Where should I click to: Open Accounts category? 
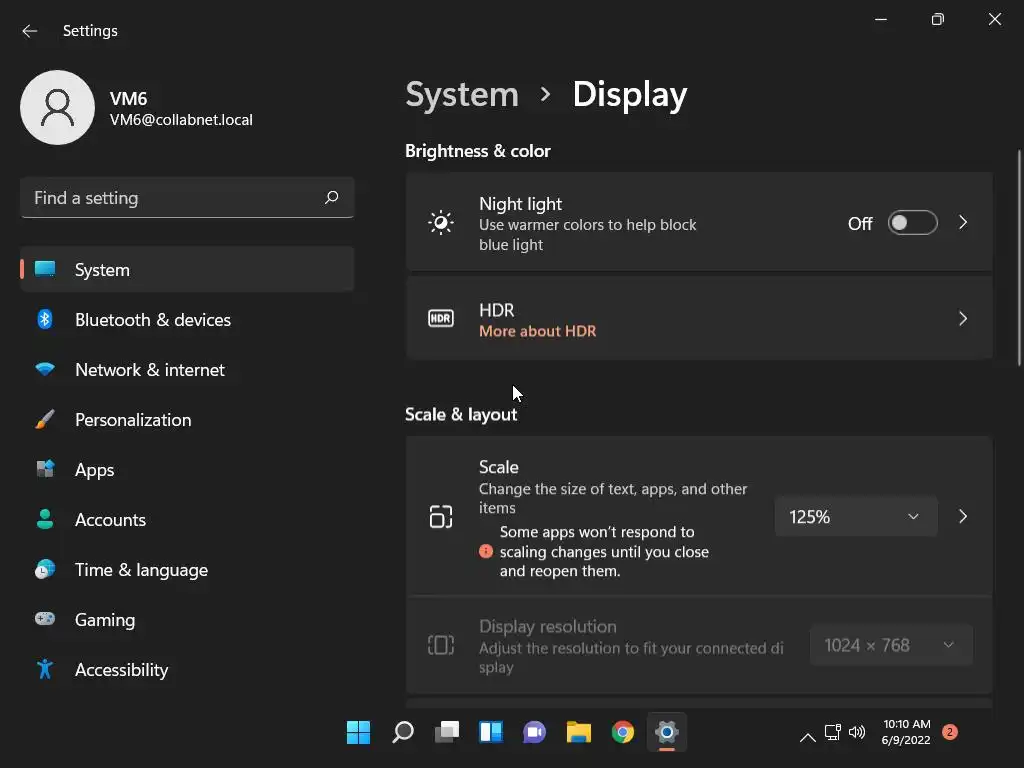click(x=187, y=520)
